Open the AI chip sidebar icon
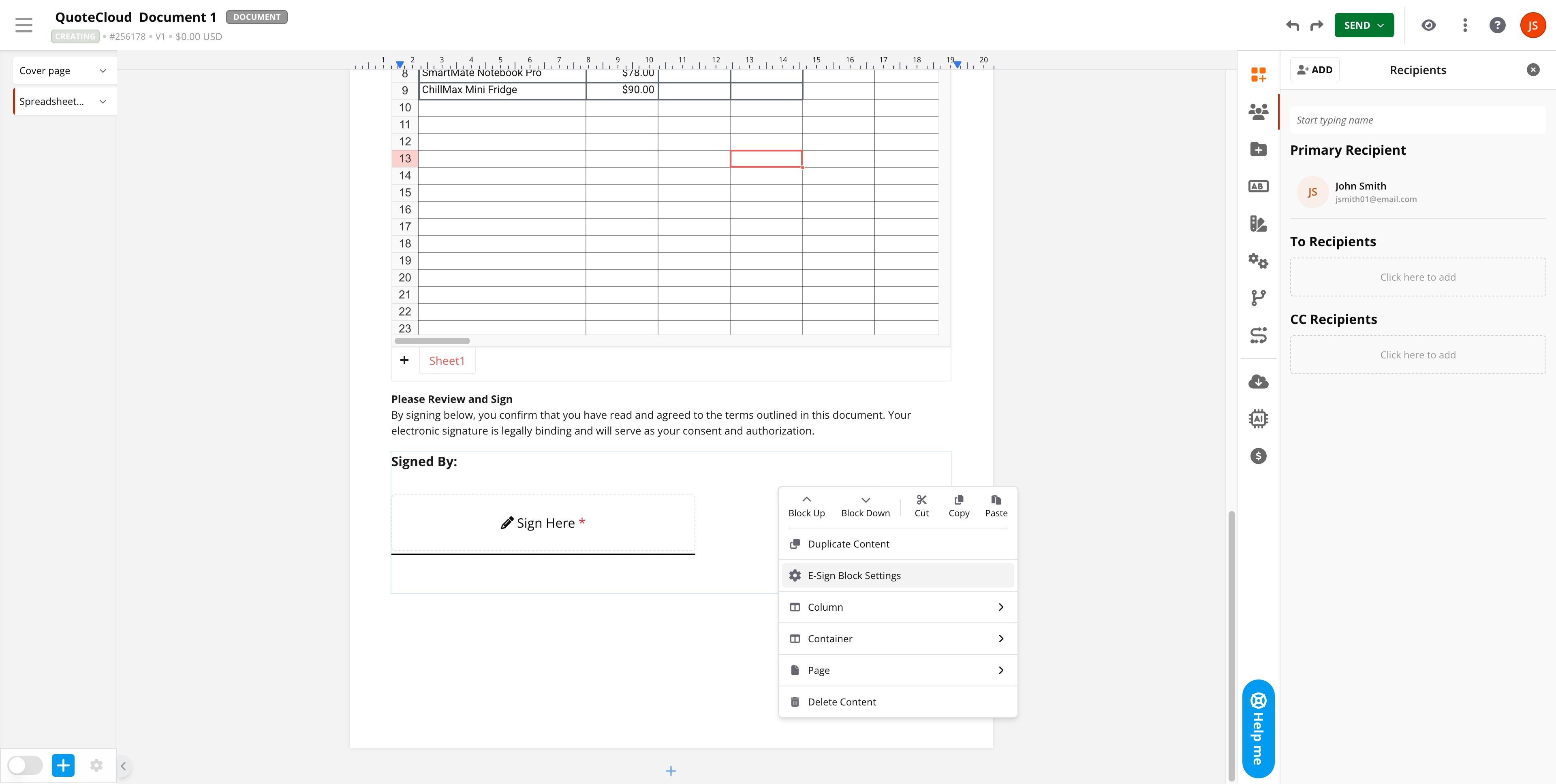The height and width of the screenshot is (784, 1556). point(1258,419)
